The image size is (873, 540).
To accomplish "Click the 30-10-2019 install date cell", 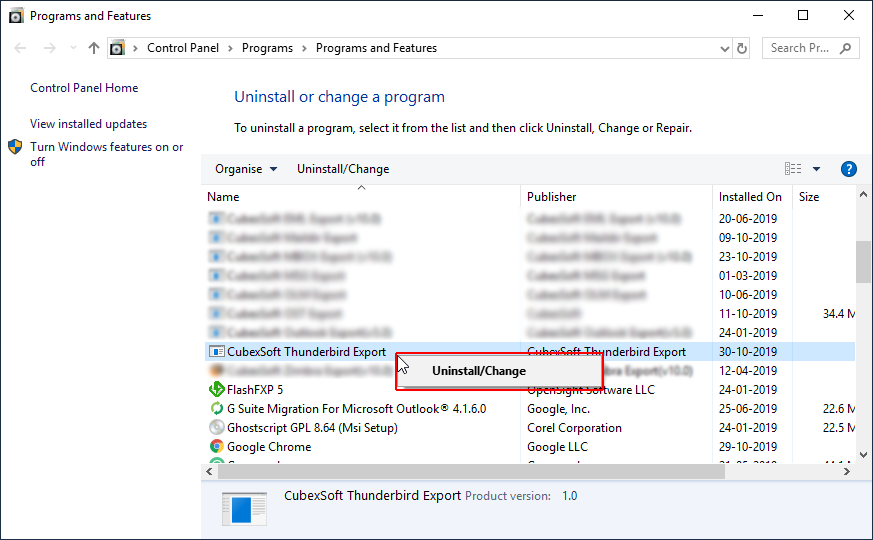I will tap(747, 352).
